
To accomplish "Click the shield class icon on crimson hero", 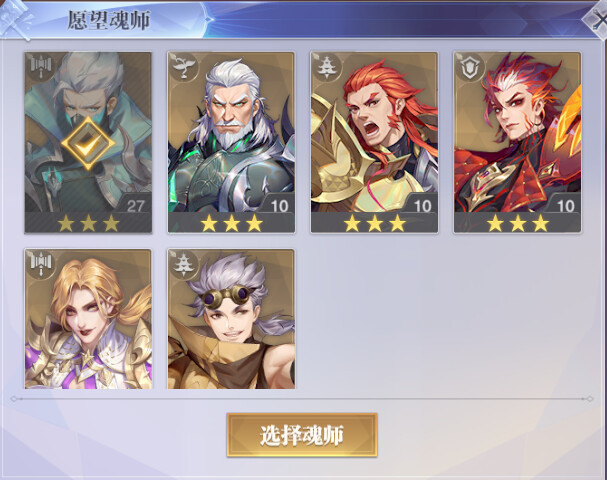I will tap(470, 67).
